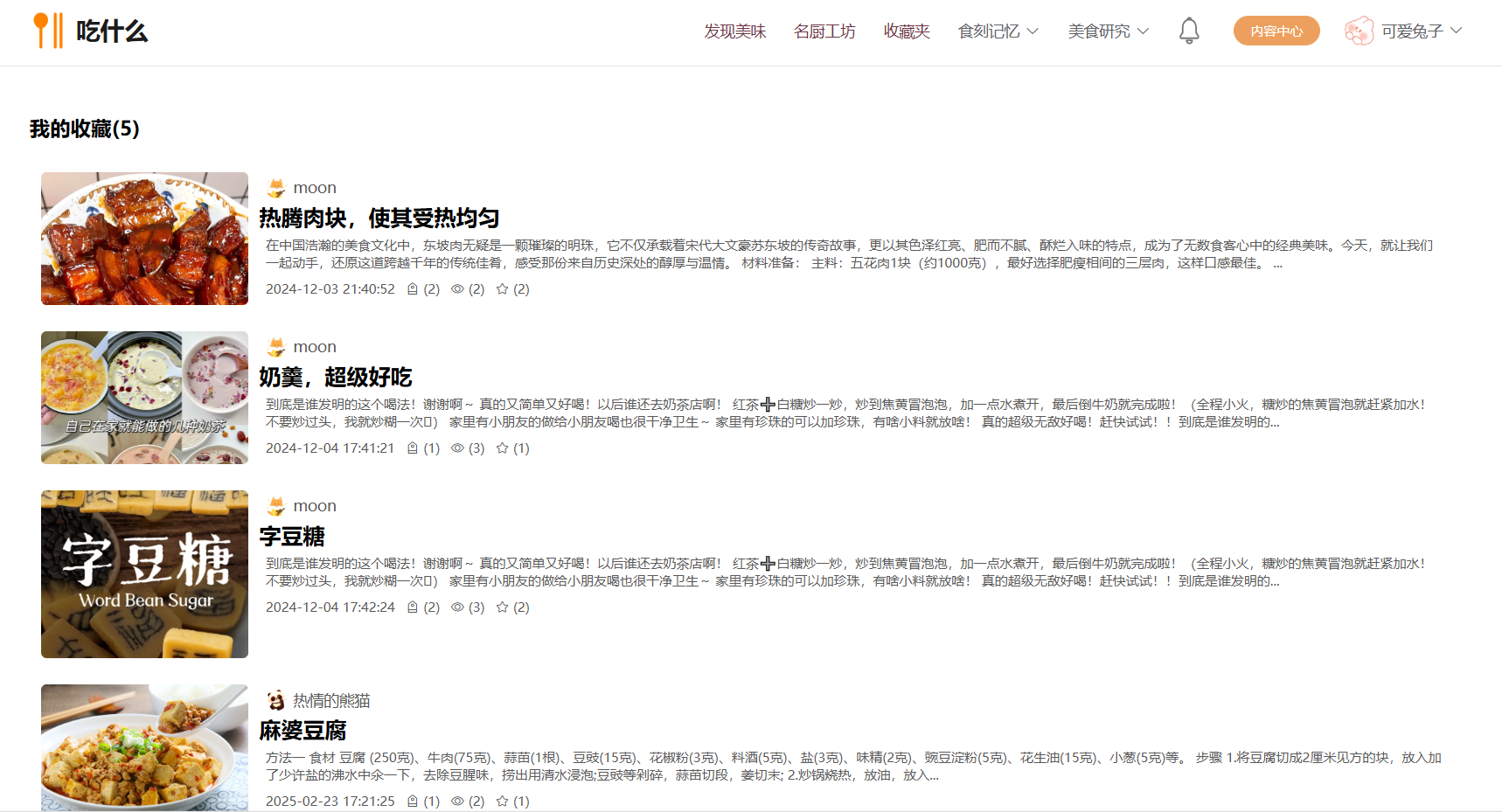Open post titled 字豆糖

click(x=292, y=537)
